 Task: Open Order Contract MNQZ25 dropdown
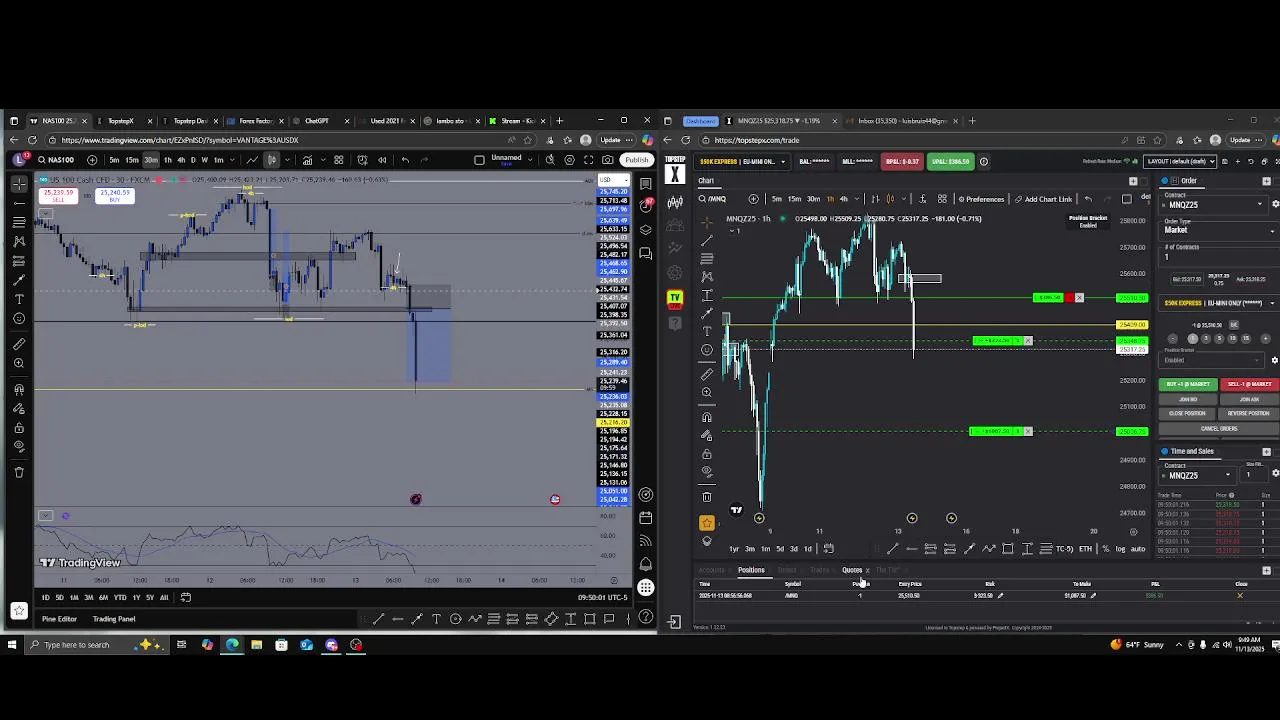[x=1213, y=205]
